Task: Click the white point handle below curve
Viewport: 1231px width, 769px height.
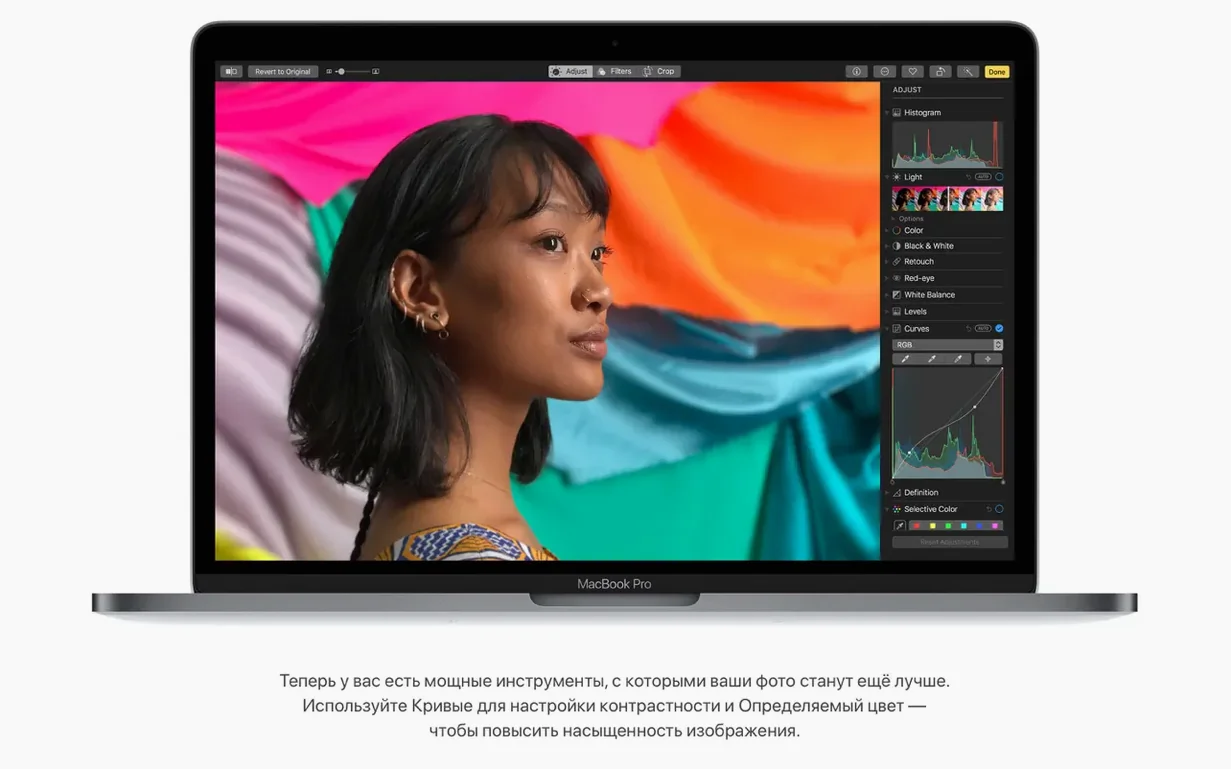Action: [x=1003, y=482]
